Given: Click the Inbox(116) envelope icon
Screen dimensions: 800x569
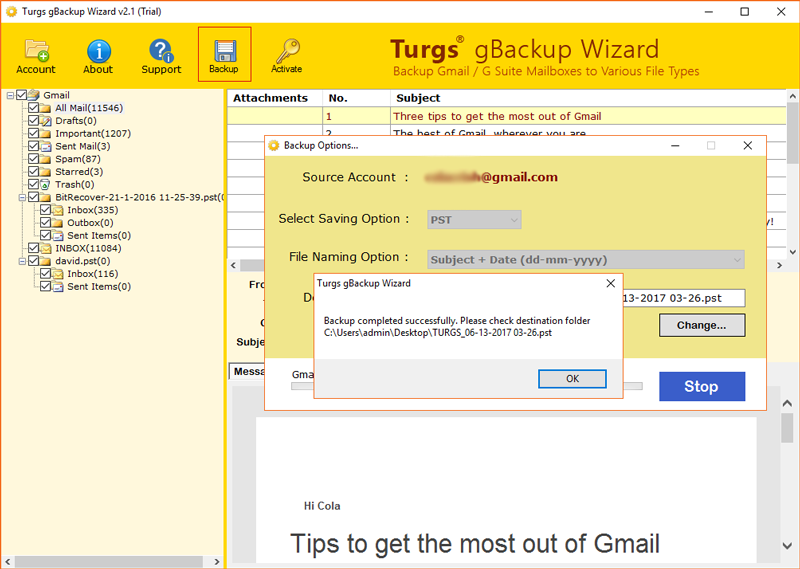Looking at the screenshot, I should [58, 274].
